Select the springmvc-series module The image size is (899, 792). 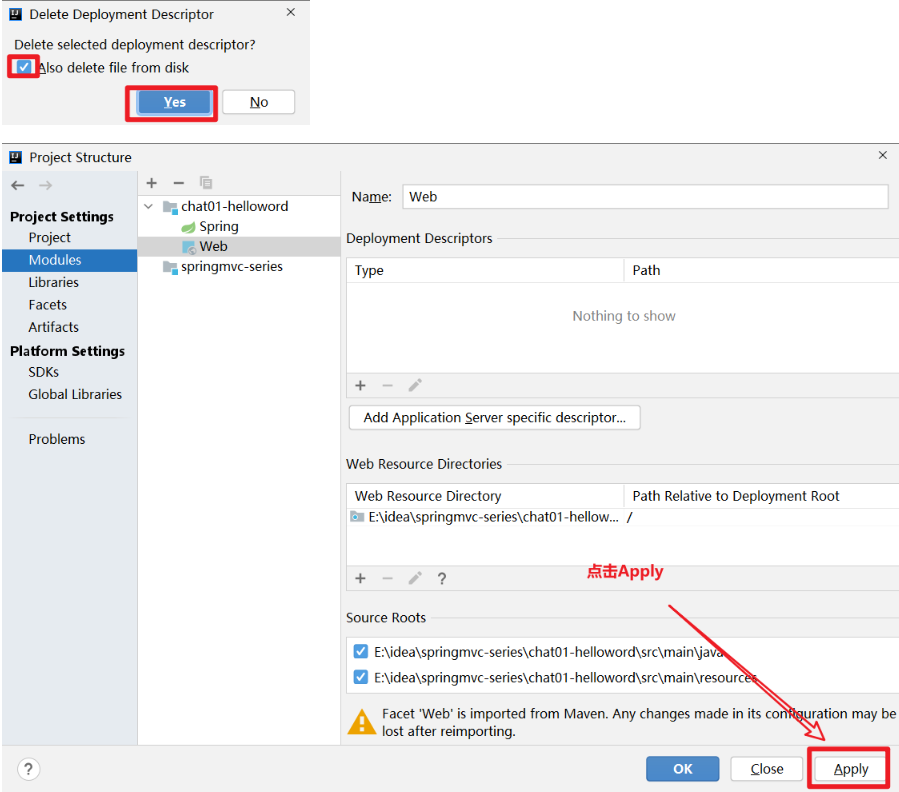coord(231,267)
